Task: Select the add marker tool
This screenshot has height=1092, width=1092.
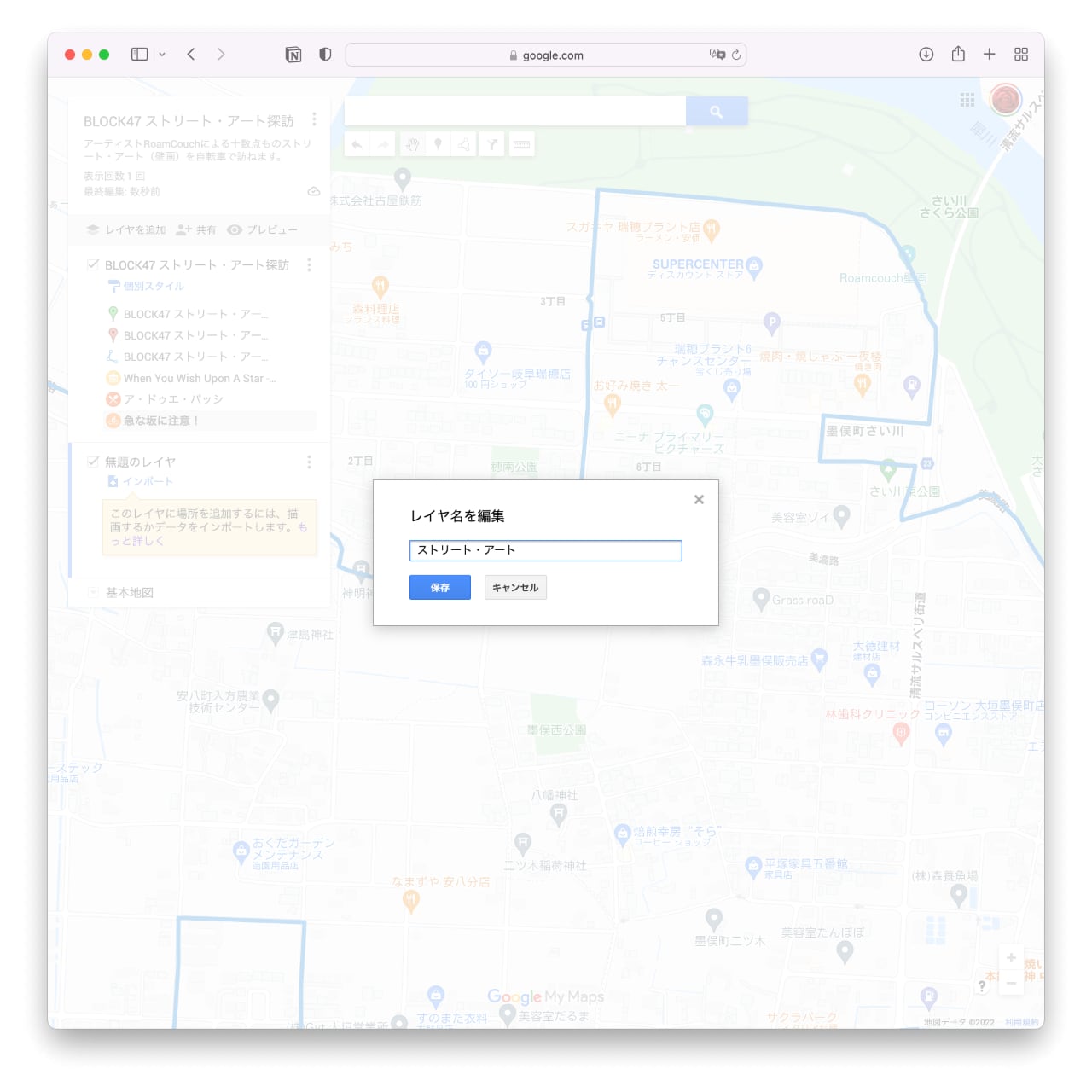Action: [439, 145]
